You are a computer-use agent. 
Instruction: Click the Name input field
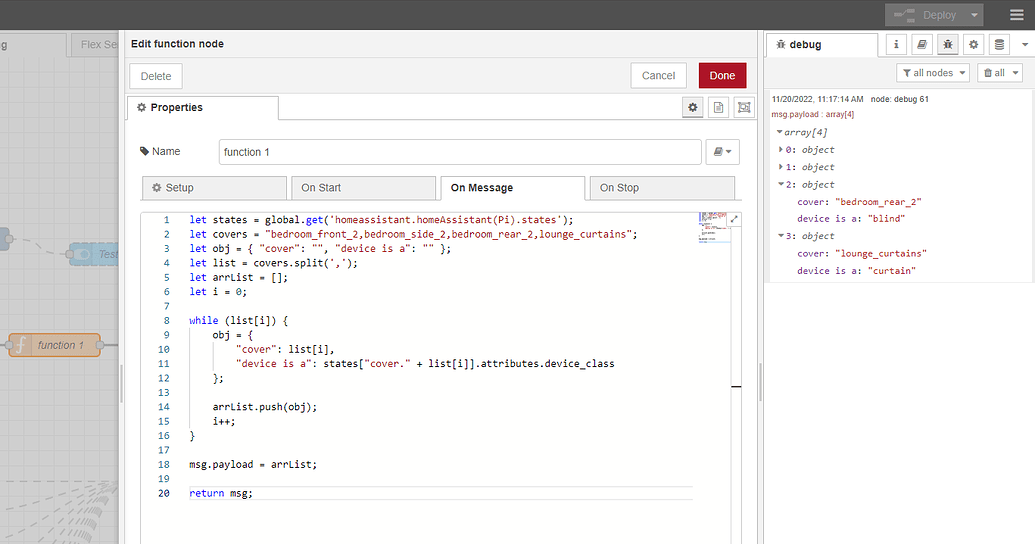[459, 152]
